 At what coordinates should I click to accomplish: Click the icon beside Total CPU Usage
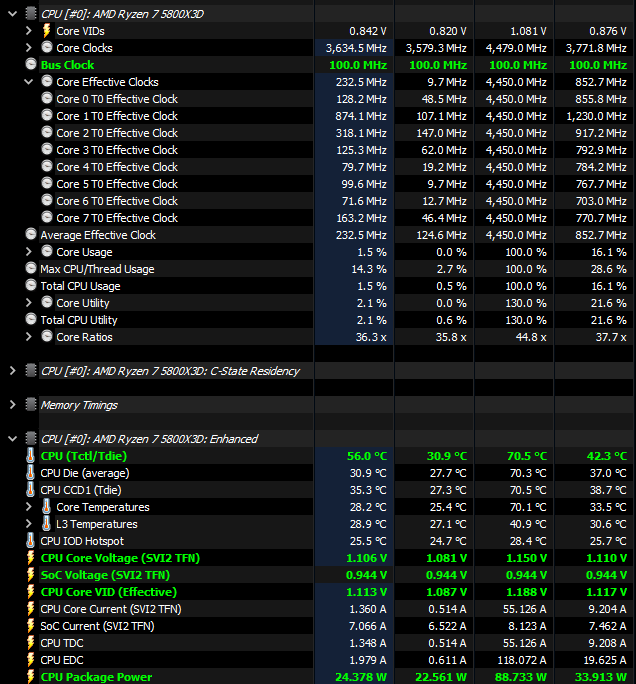tap(31, 285)
